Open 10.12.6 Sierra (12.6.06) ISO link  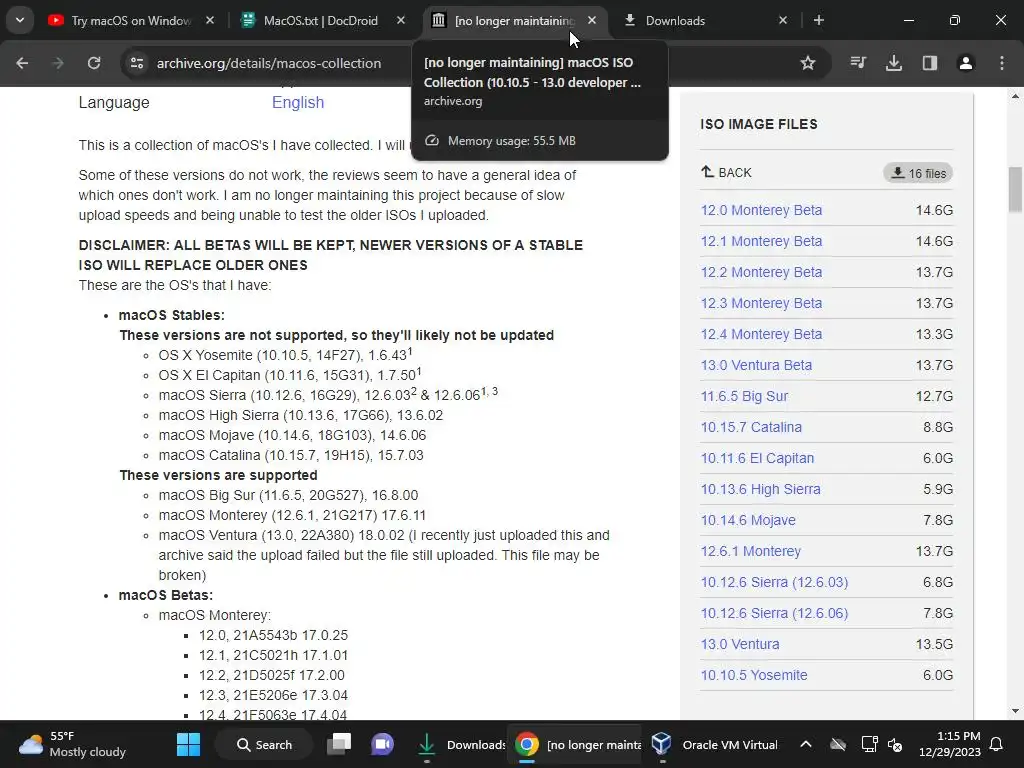(774, 613)
